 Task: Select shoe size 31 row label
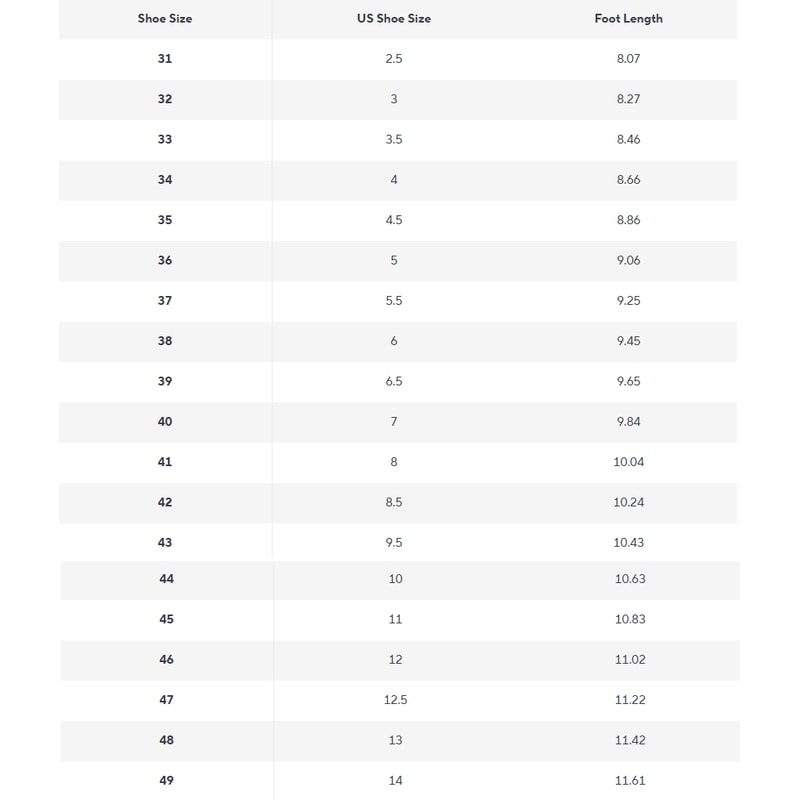point(165,59)
